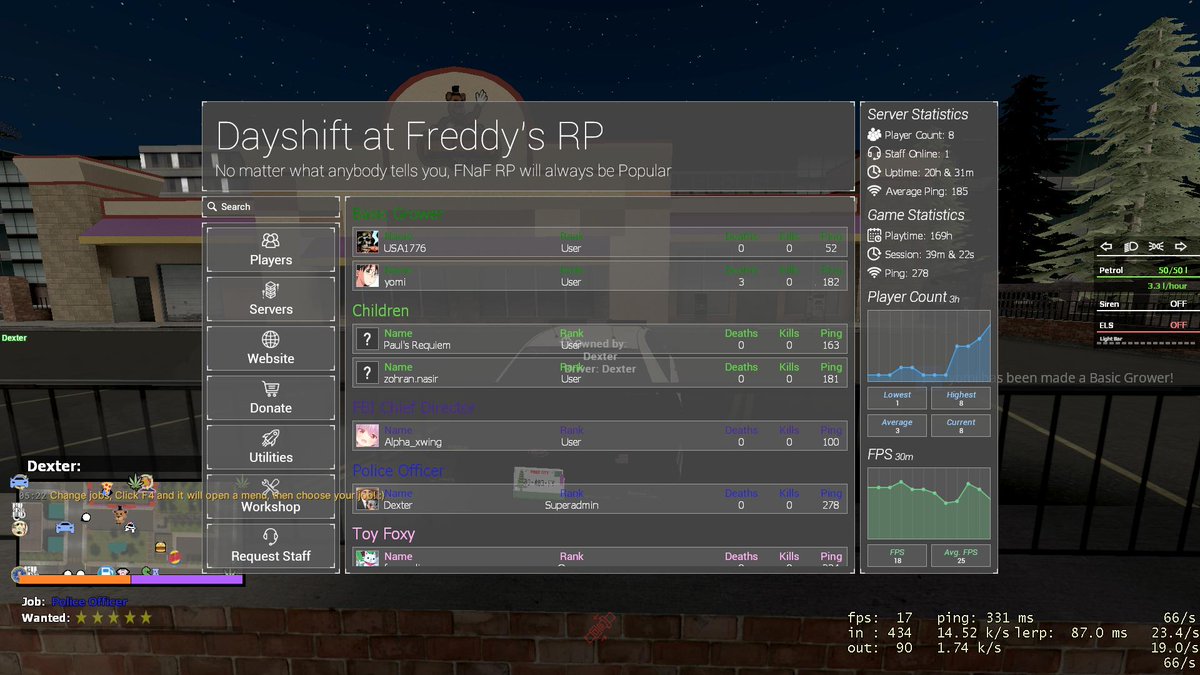Click the right turn signal arrow icon
Viewport: 1200px width, 675px height.
pos(1181,247)
